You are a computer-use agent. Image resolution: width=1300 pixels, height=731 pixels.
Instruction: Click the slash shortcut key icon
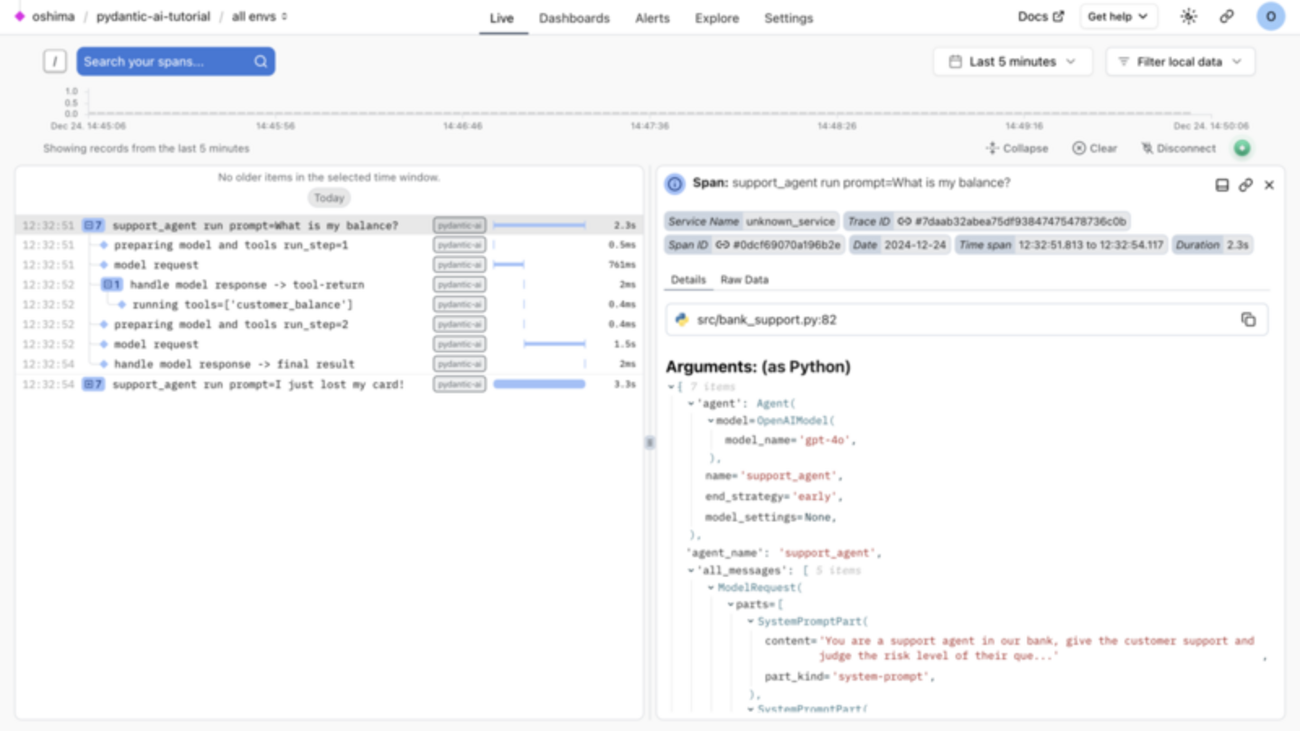(x=55, y=62)
